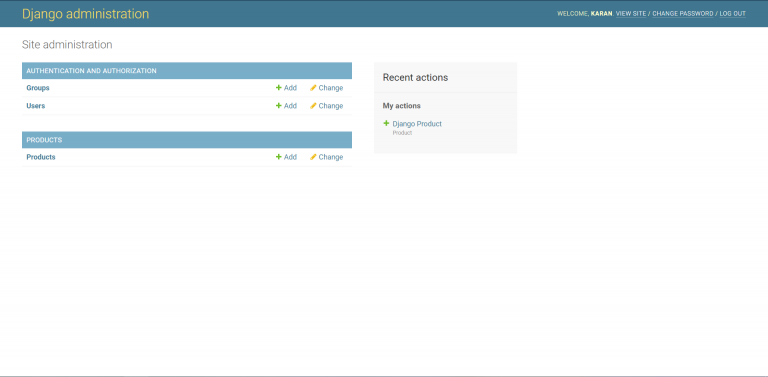Follow the View Site link
This screenshot has height=377, width=768.
[x=631, y=14]
